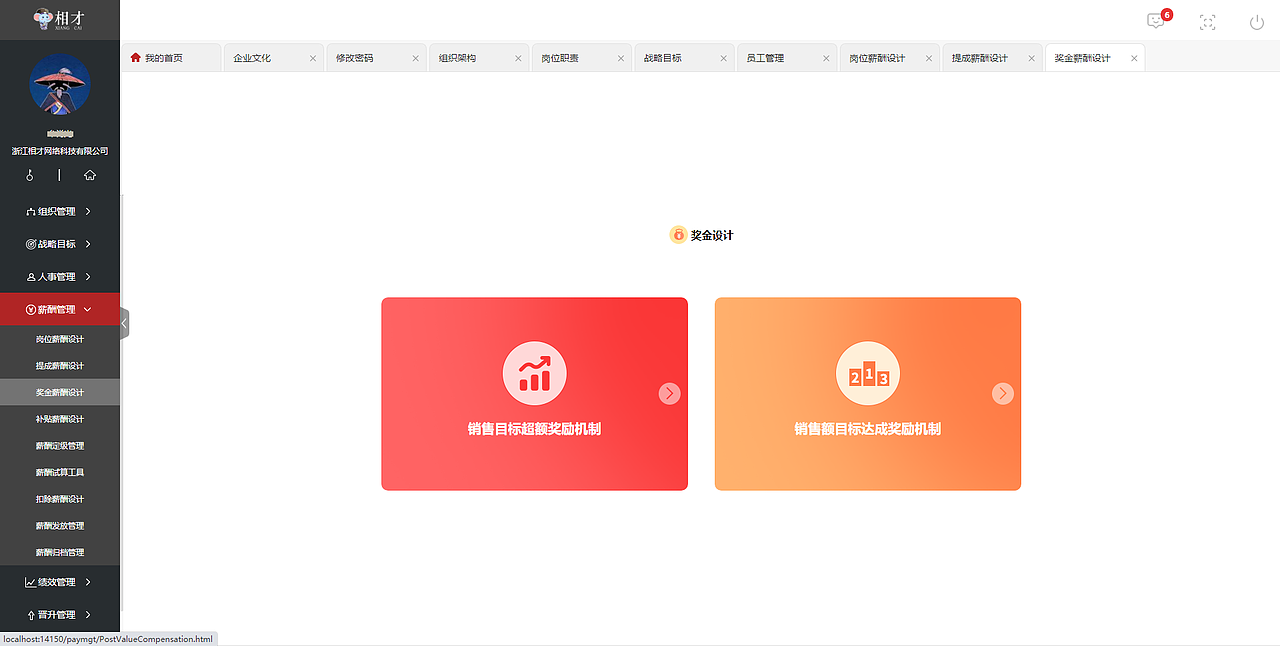Expand the 绩效管理 menu
Screen dimensions: 1280x646
[60, 582]
